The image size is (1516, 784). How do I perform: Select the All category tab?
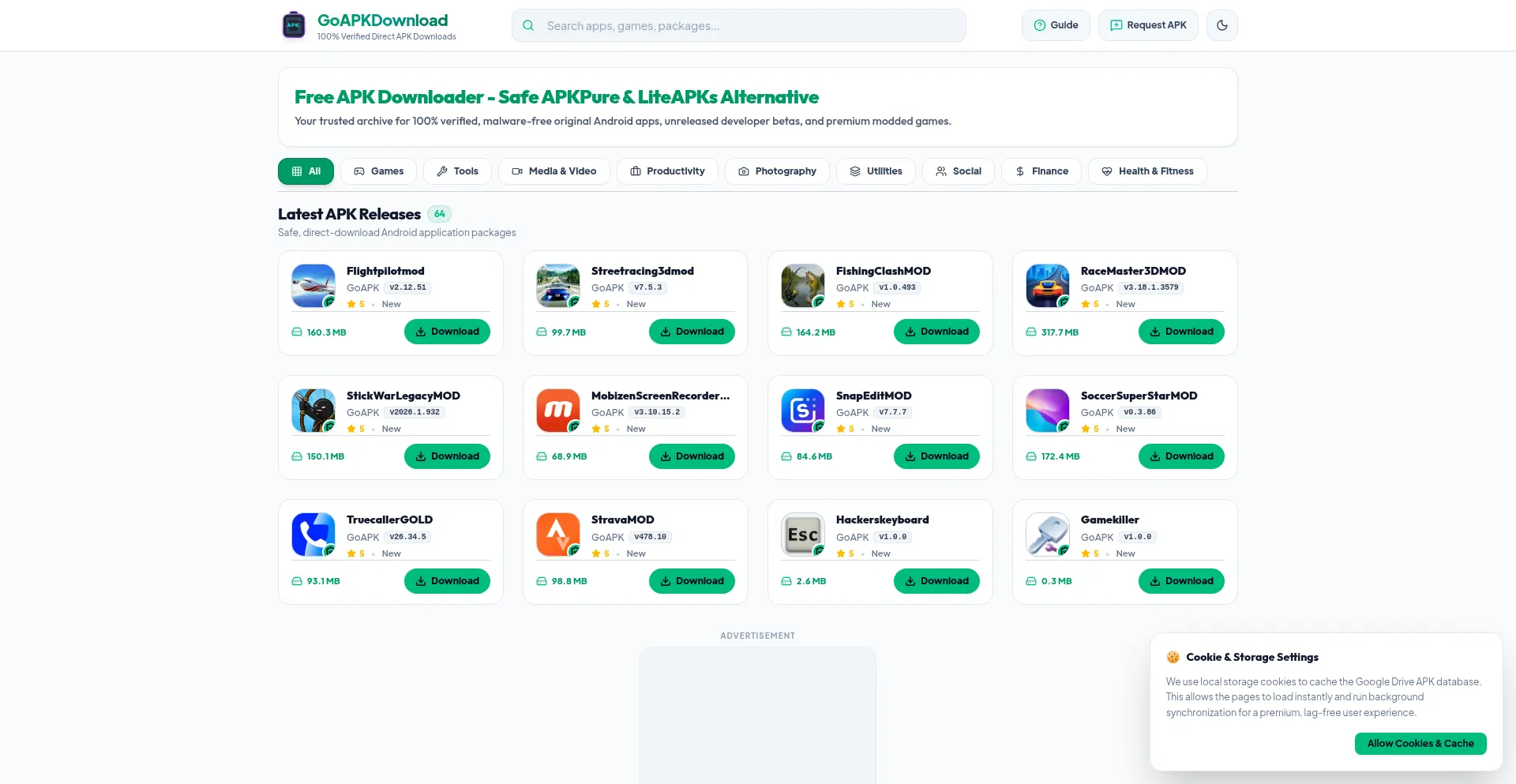click(306, 171)
